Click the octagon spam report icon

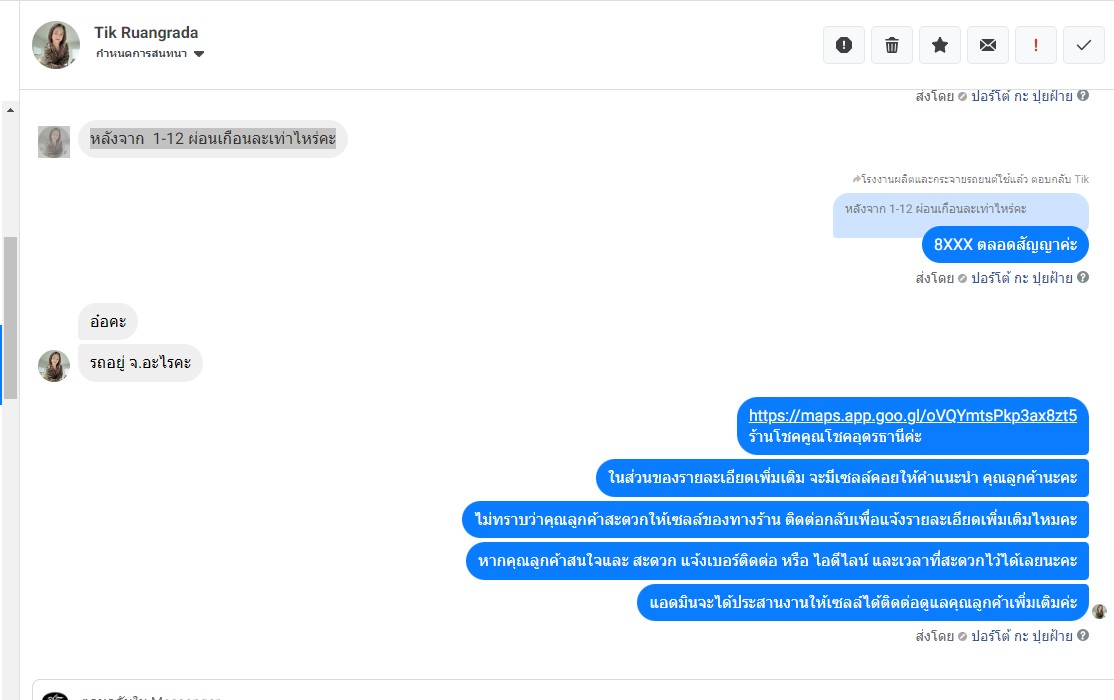click(x=844, y=45)
